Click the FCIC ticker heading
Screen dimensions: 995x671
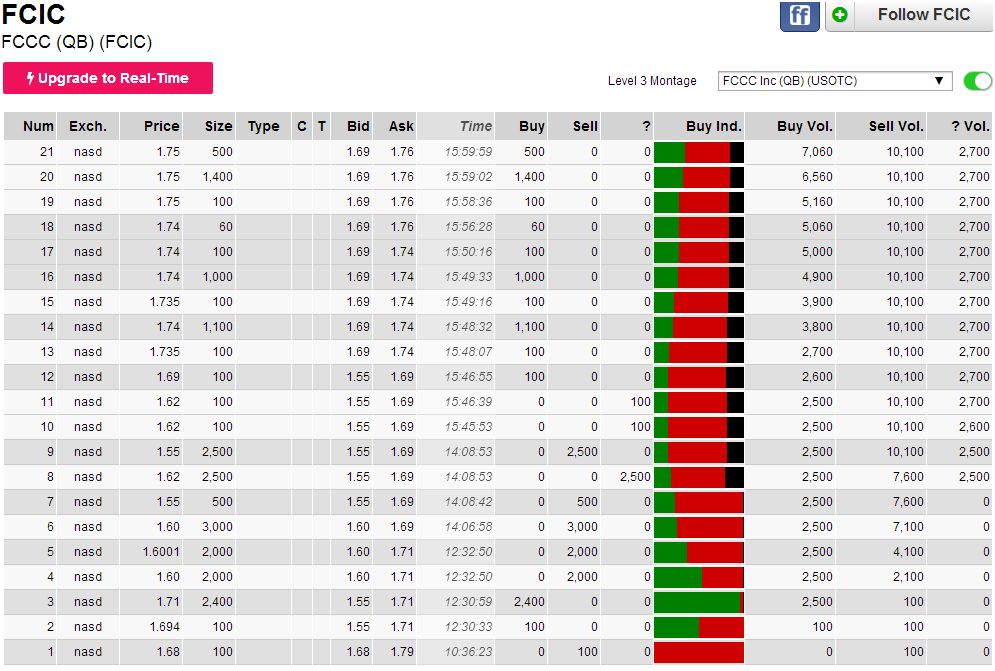[33, 15]
